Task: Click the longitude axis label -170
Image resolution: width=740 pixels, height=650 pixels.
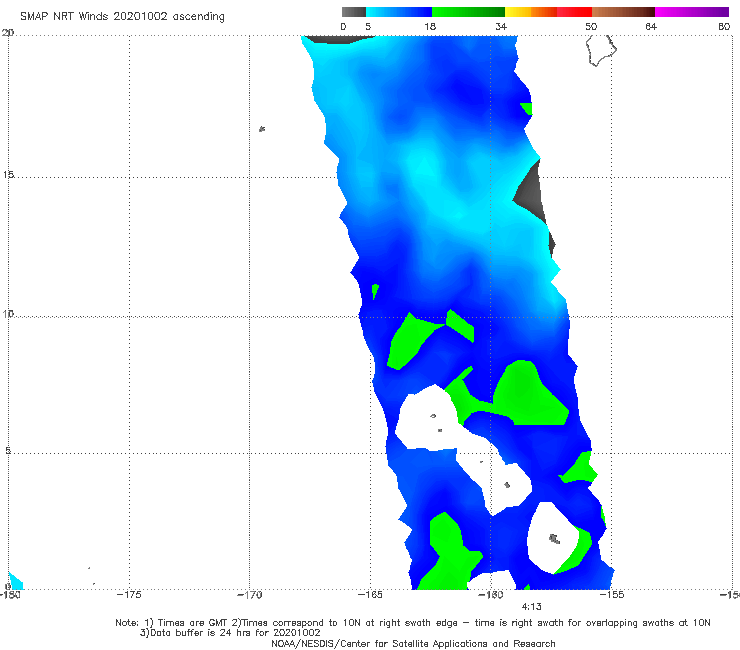Action: coord(249,595)
